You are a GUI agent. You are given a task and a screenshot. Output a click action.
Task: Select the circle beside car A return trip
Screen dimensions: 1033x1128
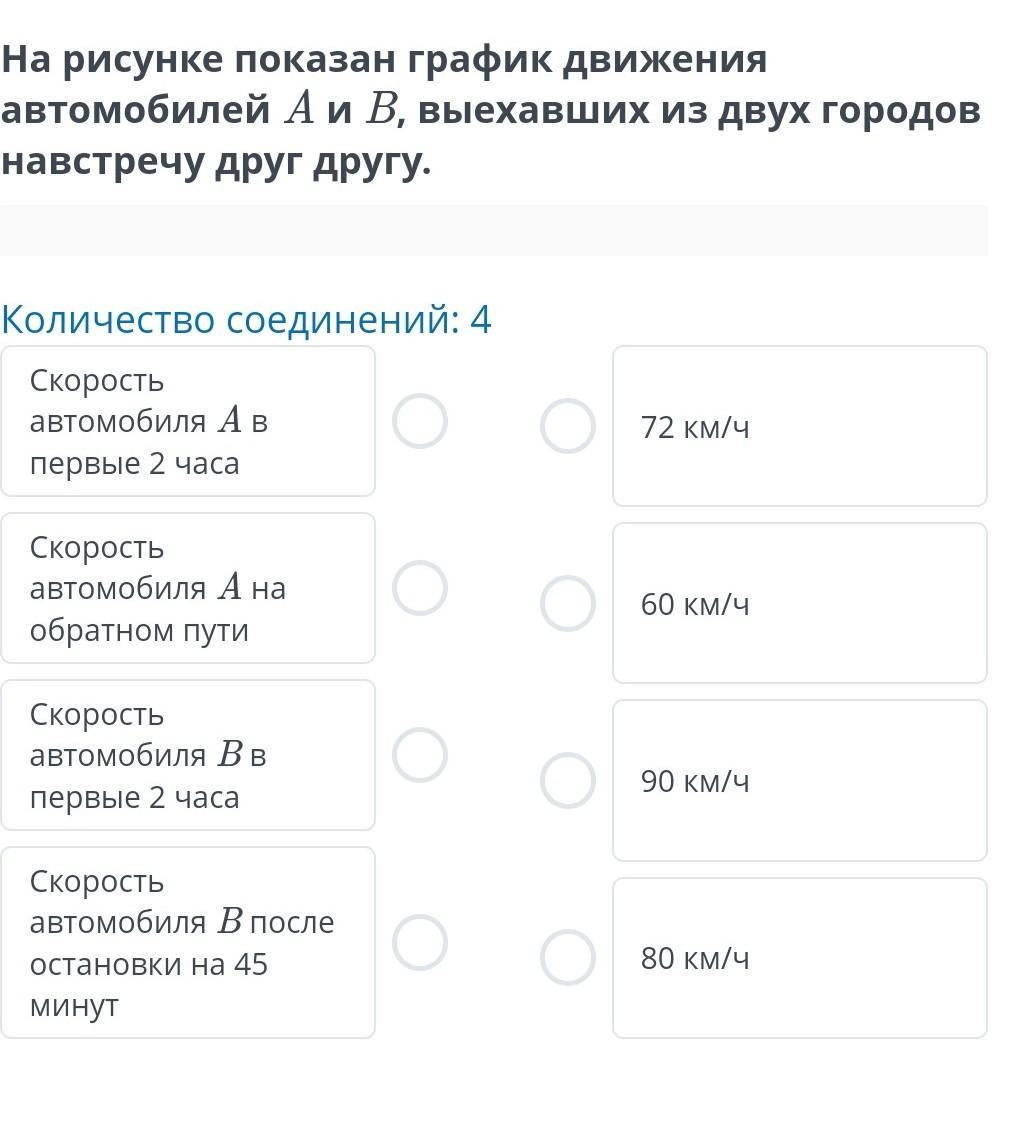point(419,588)
